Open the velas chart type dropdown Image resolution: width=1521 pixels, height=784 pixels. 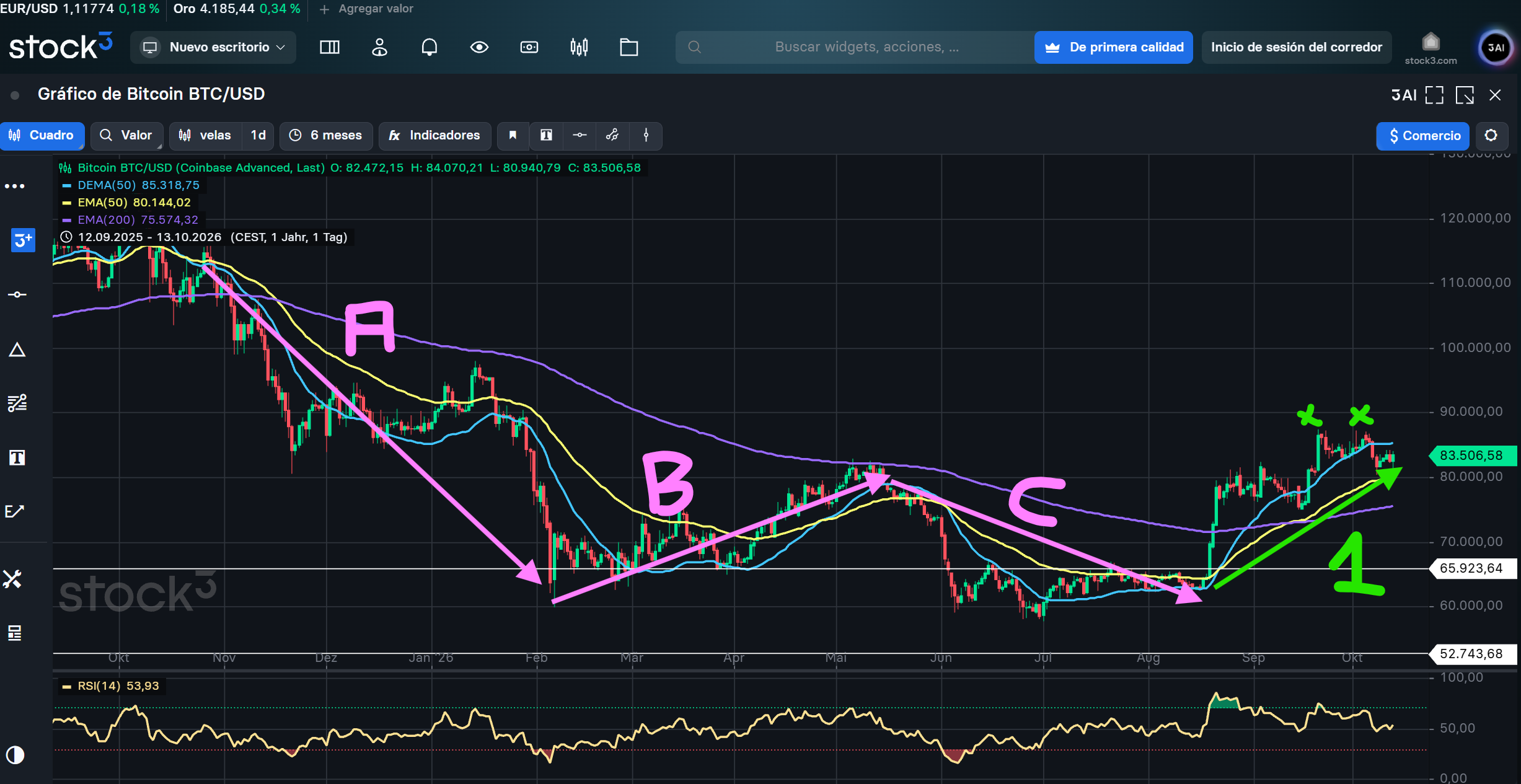[x=205, y=136]
